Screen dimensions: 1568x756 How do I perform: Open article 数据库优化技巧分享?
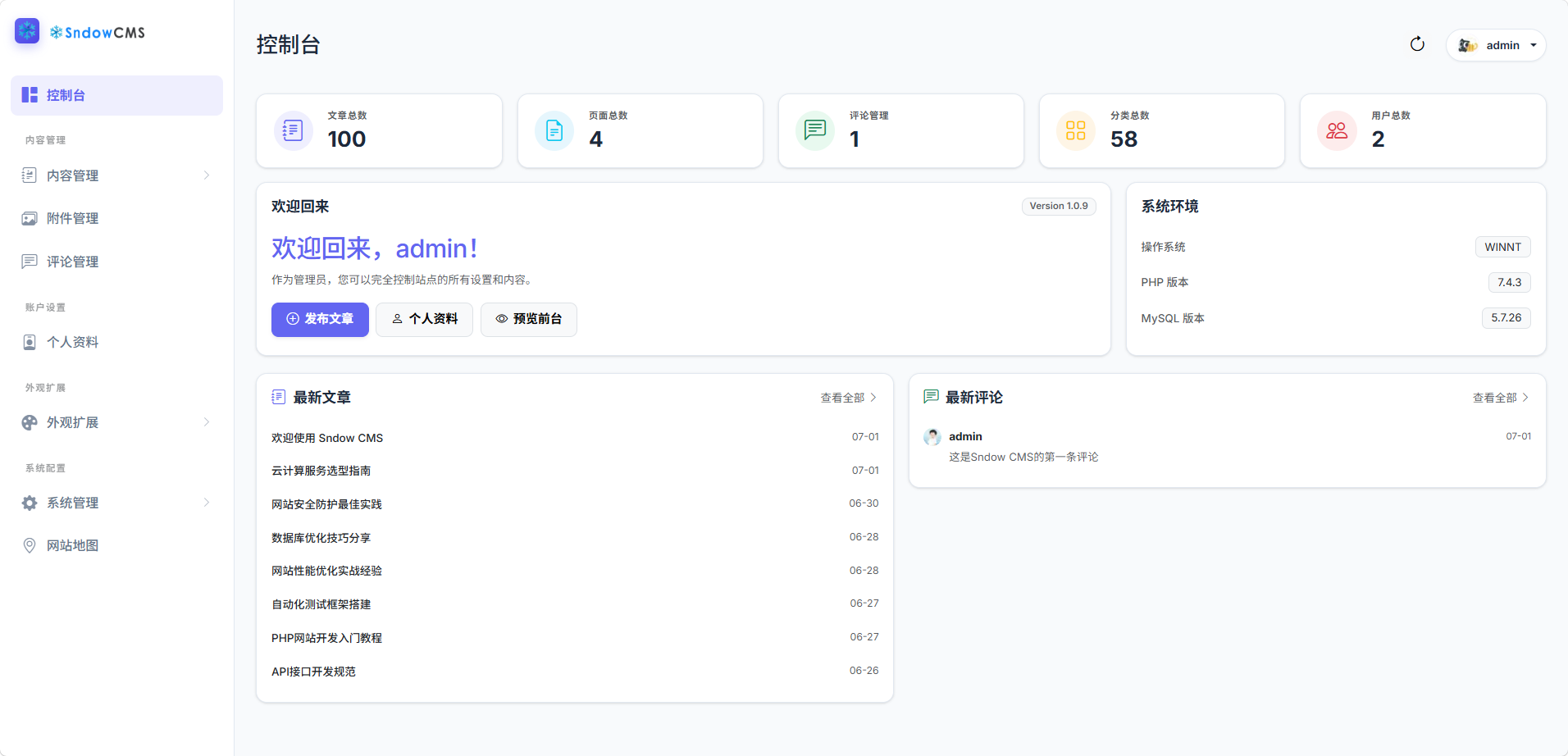(x=321, y=538)
